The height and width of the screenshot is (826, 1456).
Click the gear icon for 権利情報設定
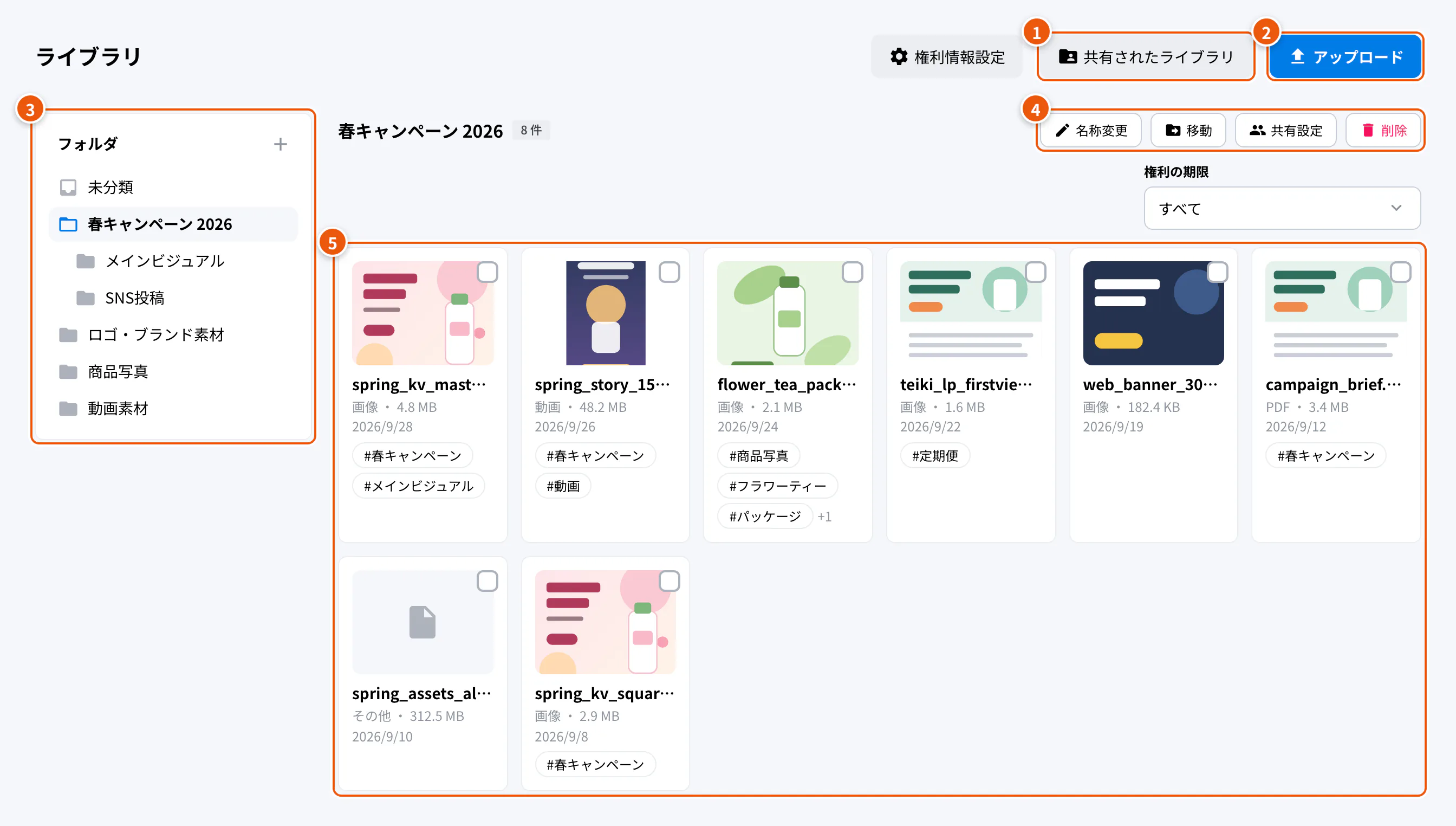[899, 57]
